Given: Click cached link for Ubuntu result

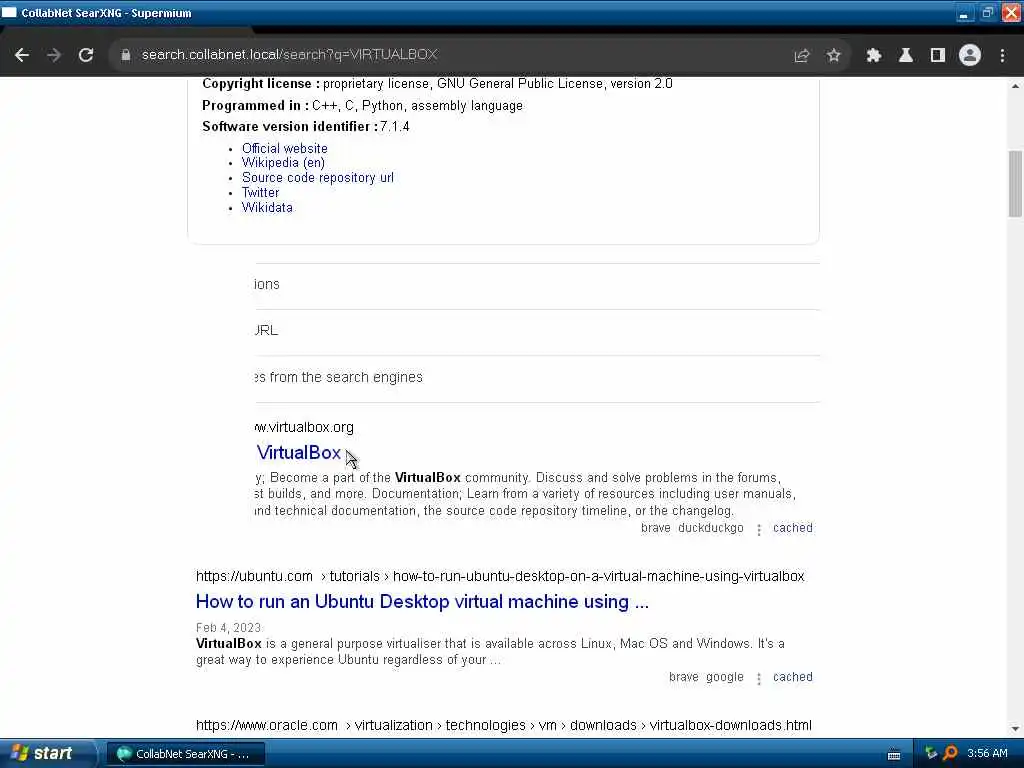Looking at the screenshot, I should click(793, 677).
